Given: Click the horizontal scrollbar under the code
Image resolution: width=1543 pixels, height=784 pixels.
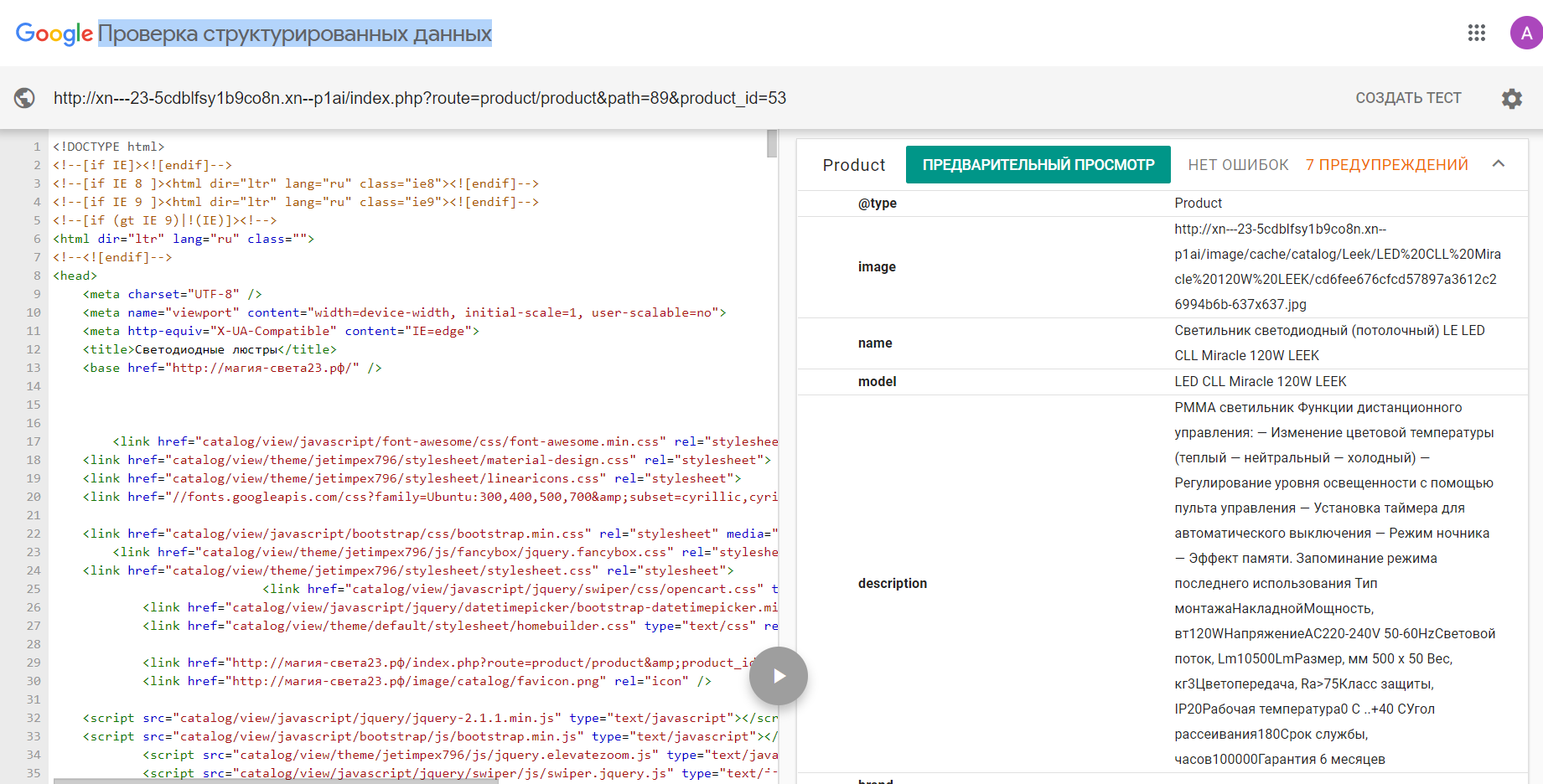Looking at the screenshot, I should click(277, 781).
